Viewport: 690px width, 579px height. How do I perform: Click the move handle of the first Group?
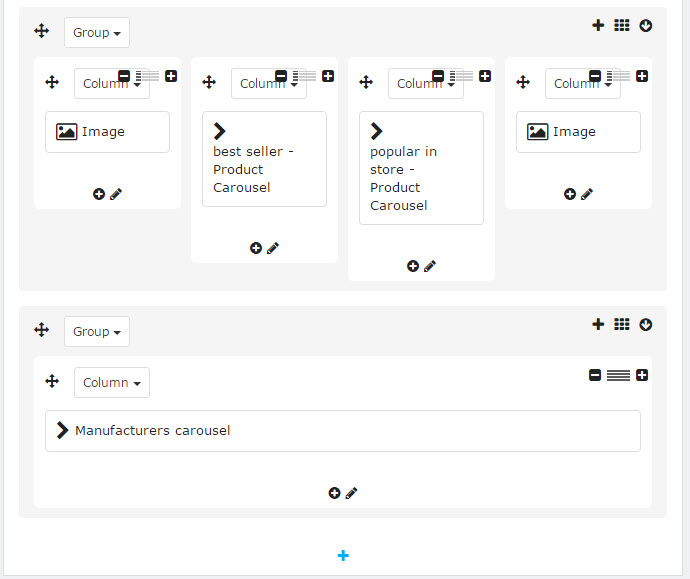tap(41, 31)
